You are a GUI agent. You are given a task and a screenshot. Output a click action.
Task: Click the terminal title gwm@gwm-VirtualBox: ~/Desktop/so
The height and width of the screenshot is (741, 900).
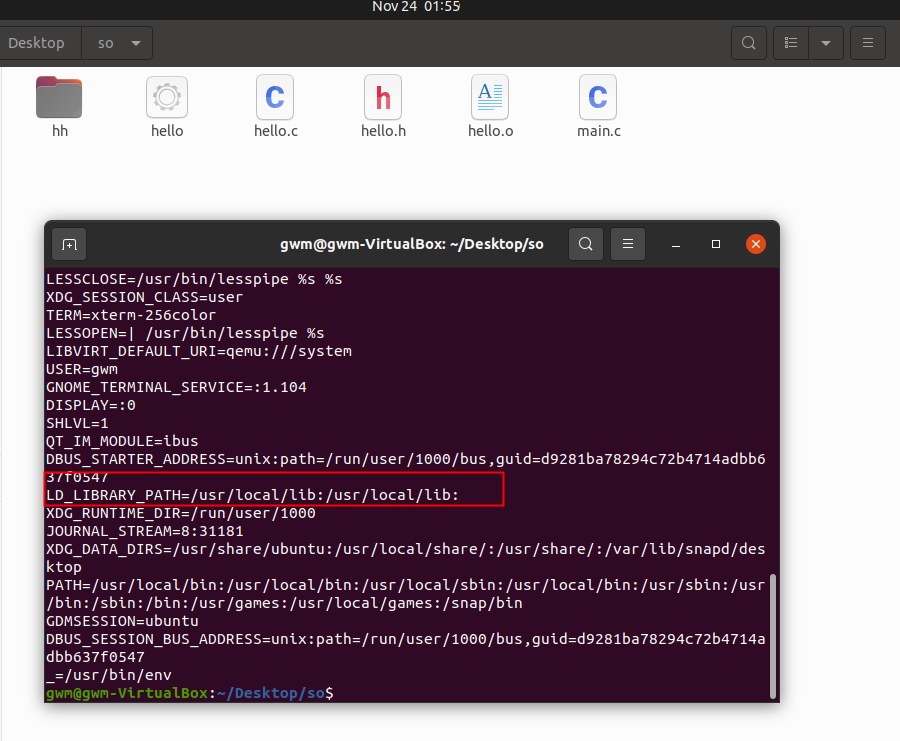tap(412, 244)
